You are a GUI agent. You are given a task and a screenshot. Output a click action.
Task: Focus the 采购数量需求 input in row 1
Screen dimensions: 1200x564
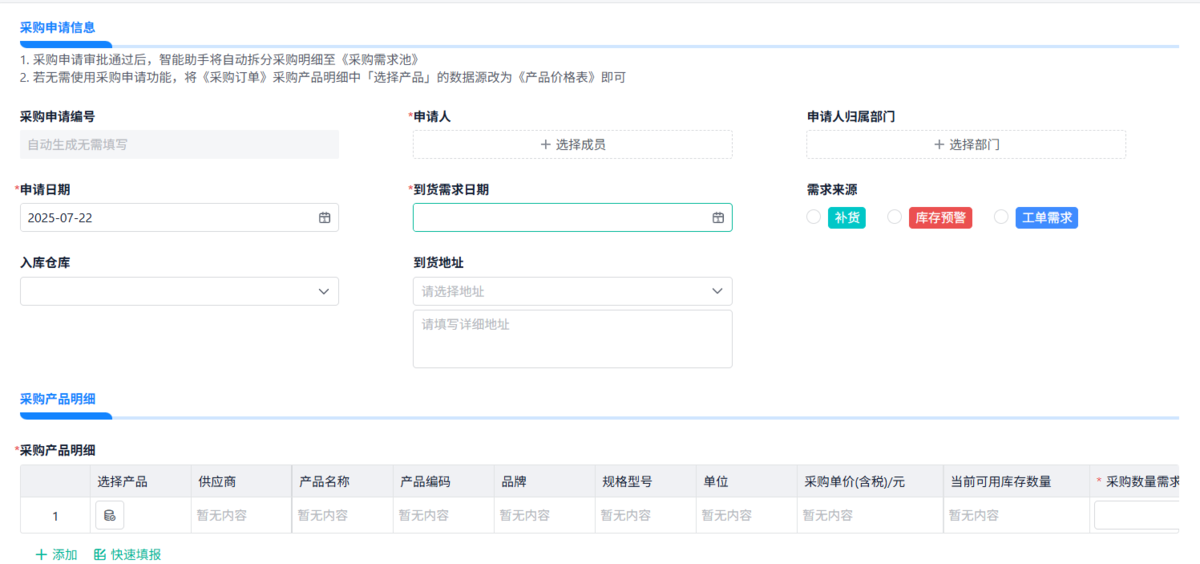click(x=1140, y=516)
